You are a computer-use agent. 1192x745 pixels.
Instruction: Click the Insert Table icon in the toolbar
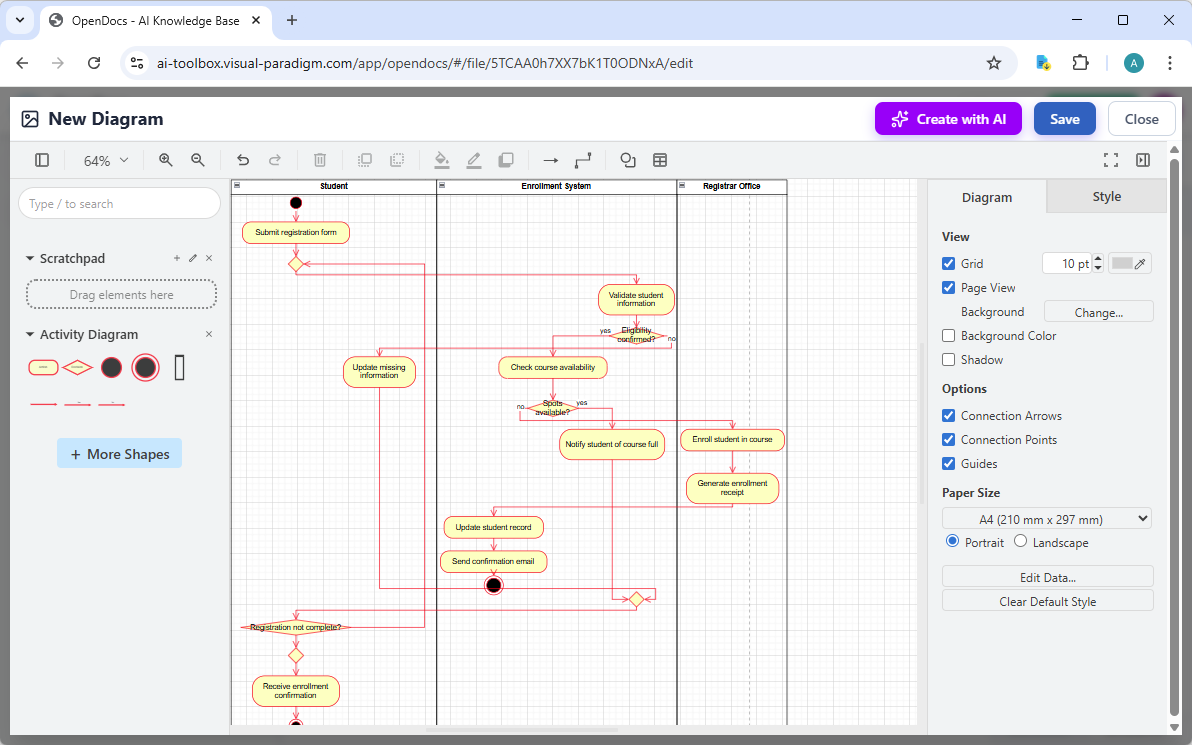pos(660,160)
